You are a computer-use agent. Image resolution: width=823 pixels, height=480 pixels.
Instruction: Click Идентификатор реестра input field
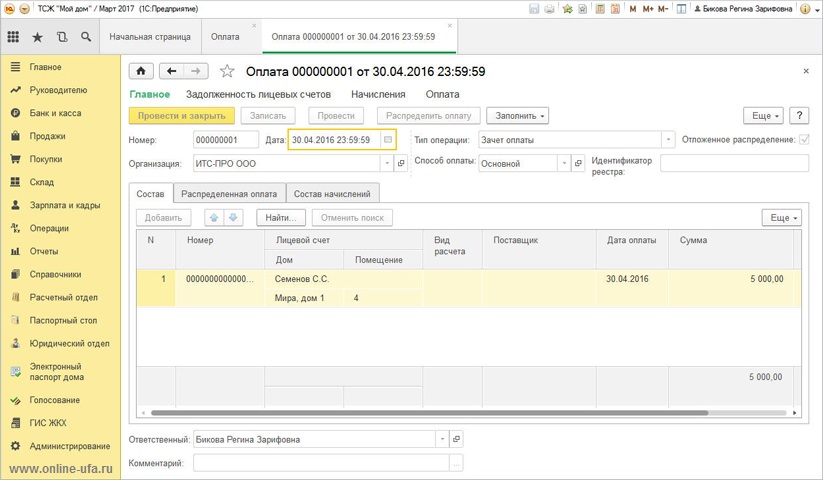[734, 163]
